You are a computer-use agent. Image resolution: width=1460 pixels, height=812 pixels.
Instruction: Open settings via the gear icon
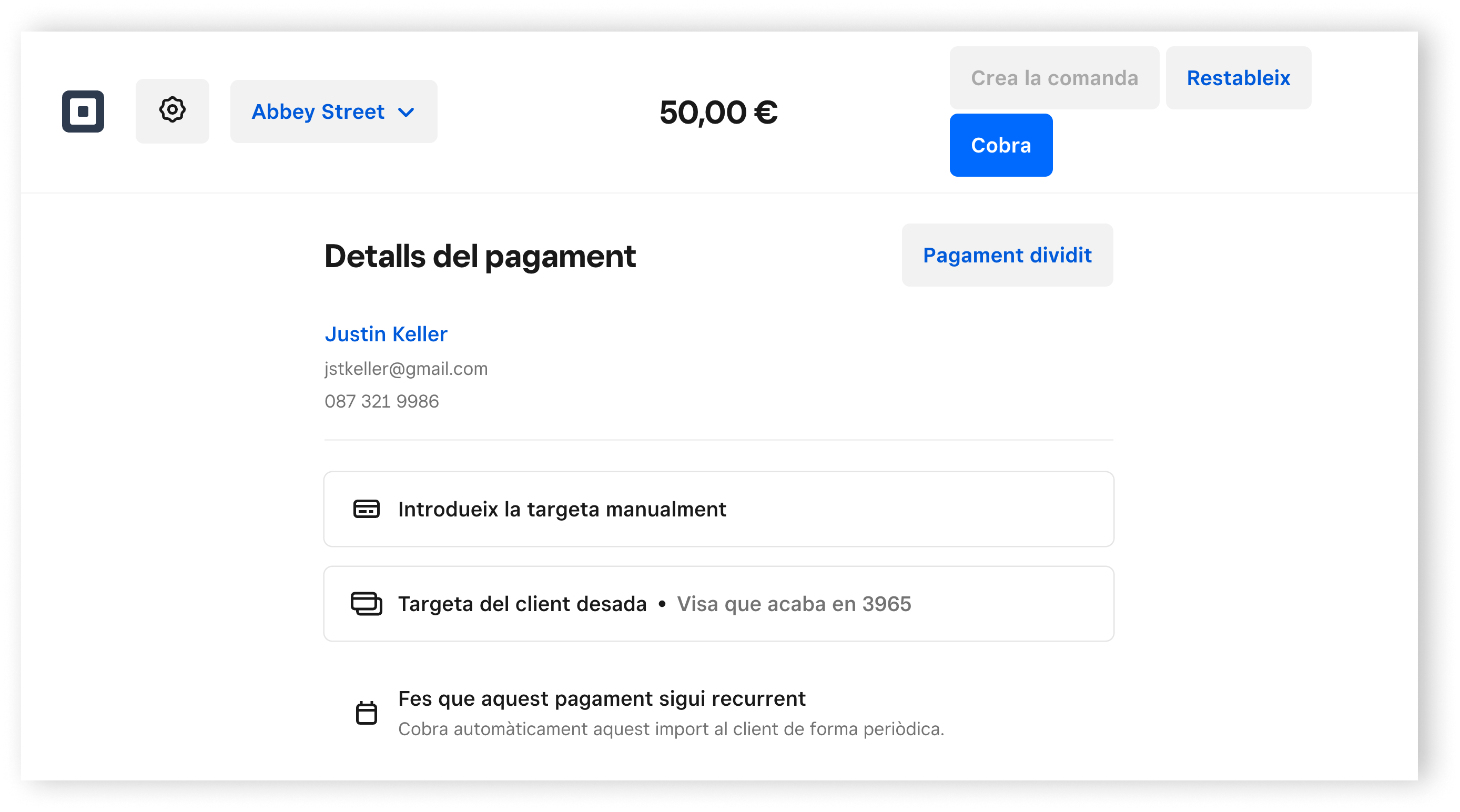[173, 110]
